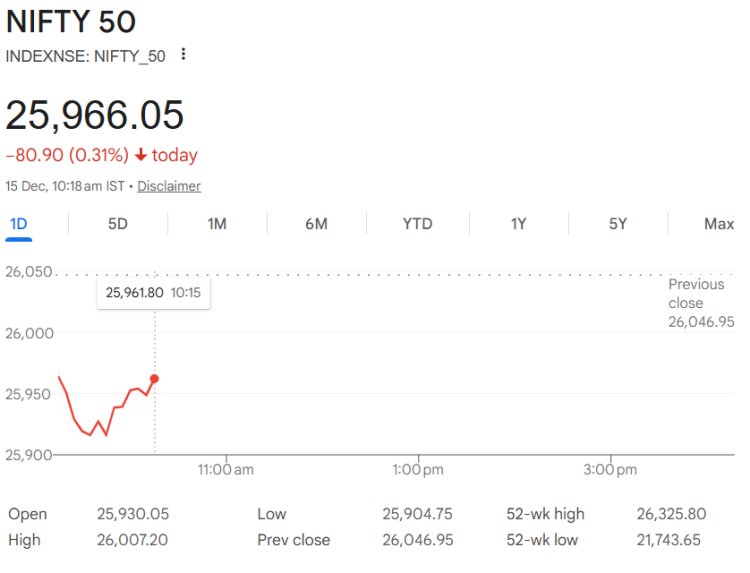Viewport: 750px width, 573px height.
Task: Click the 25,966.05 current price
Action: [x=95, y=115]
